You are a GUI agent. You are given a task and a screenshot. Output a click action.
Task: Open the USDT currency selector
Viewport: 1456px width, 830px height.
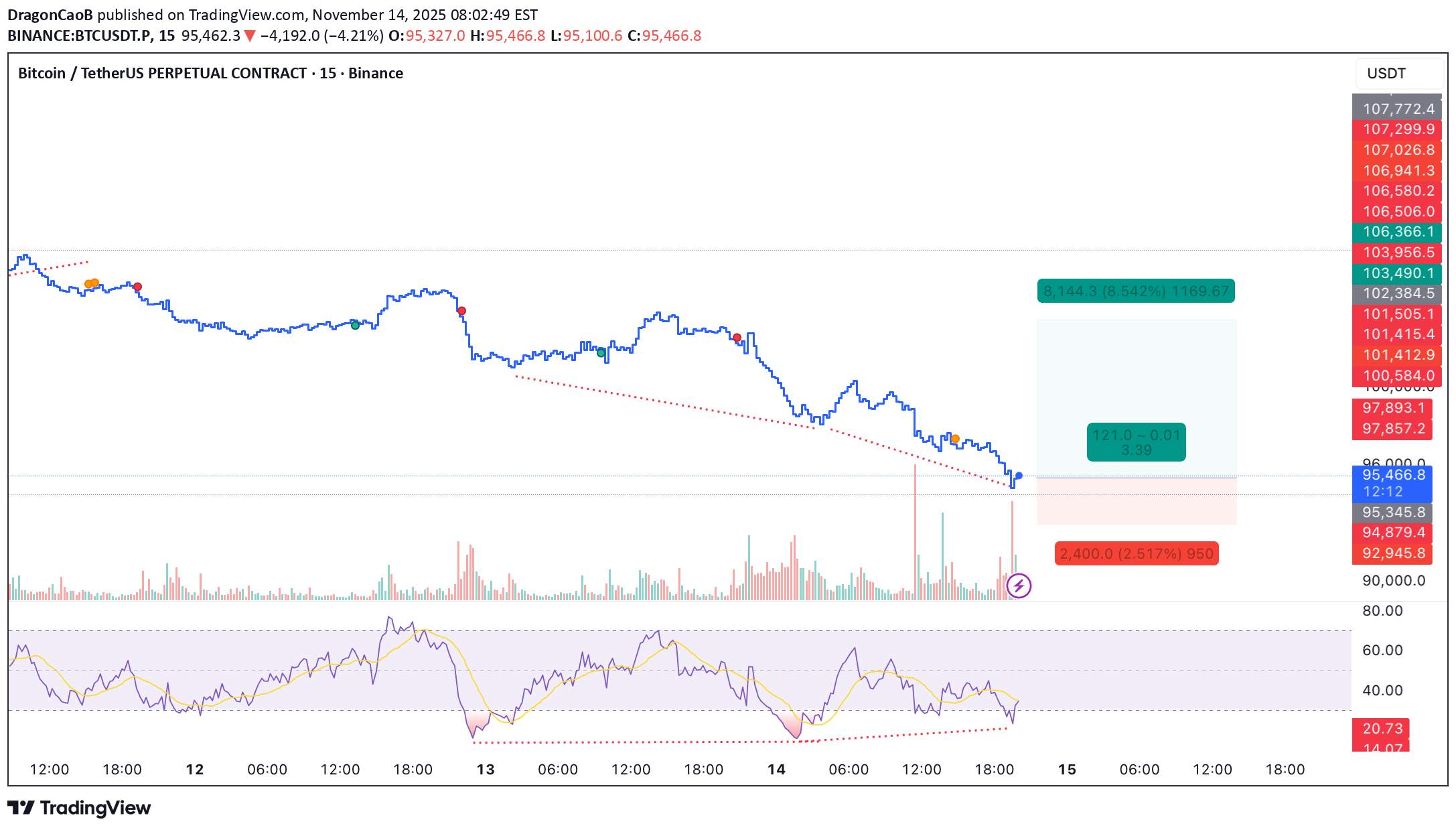point(1398,74)
